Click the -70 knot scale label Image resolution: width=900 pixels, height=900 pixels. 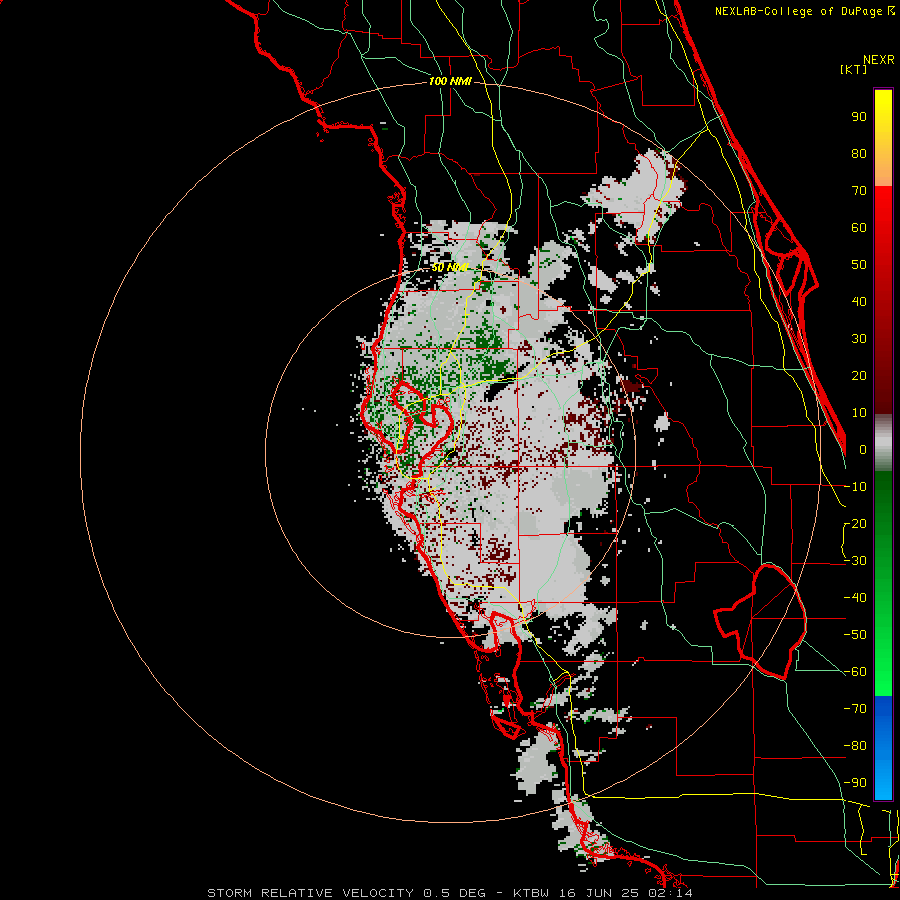[x=856, y=709]
